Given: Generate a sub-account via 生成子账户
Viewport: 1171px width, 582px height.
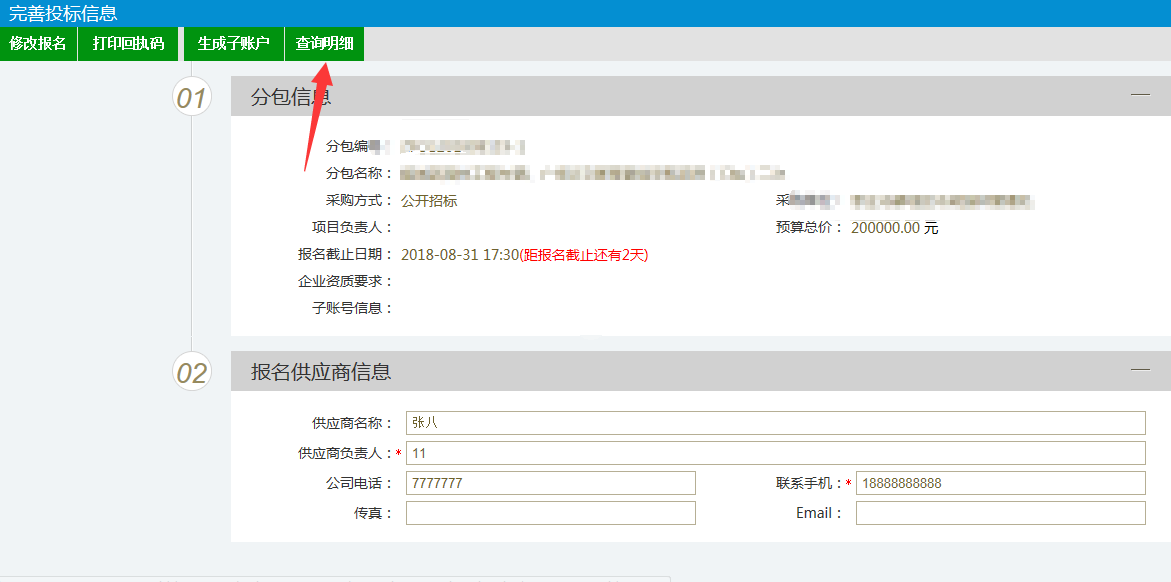Looking at the screenshot, I should click(234, 43).
